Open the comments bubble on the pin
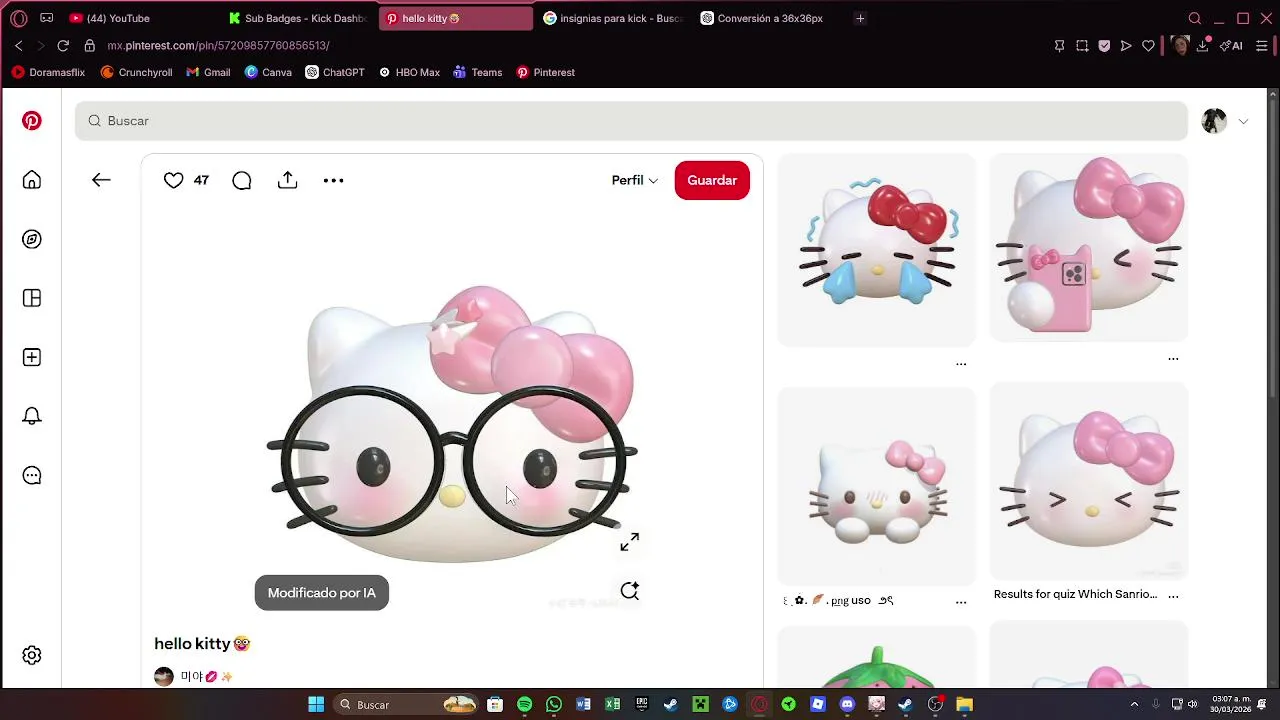The image size is (1280, 720). tap(242, 180)
